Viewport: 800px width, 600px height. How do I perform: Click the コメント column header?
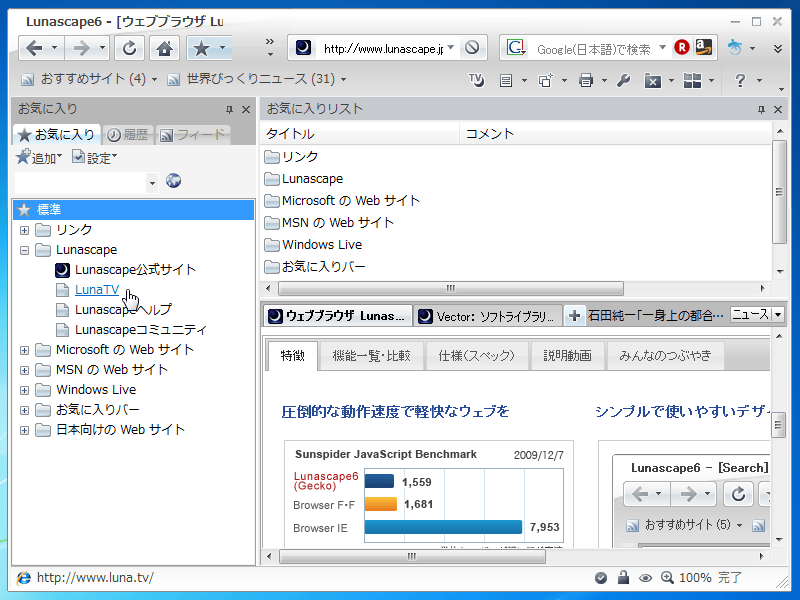point(615,134)
